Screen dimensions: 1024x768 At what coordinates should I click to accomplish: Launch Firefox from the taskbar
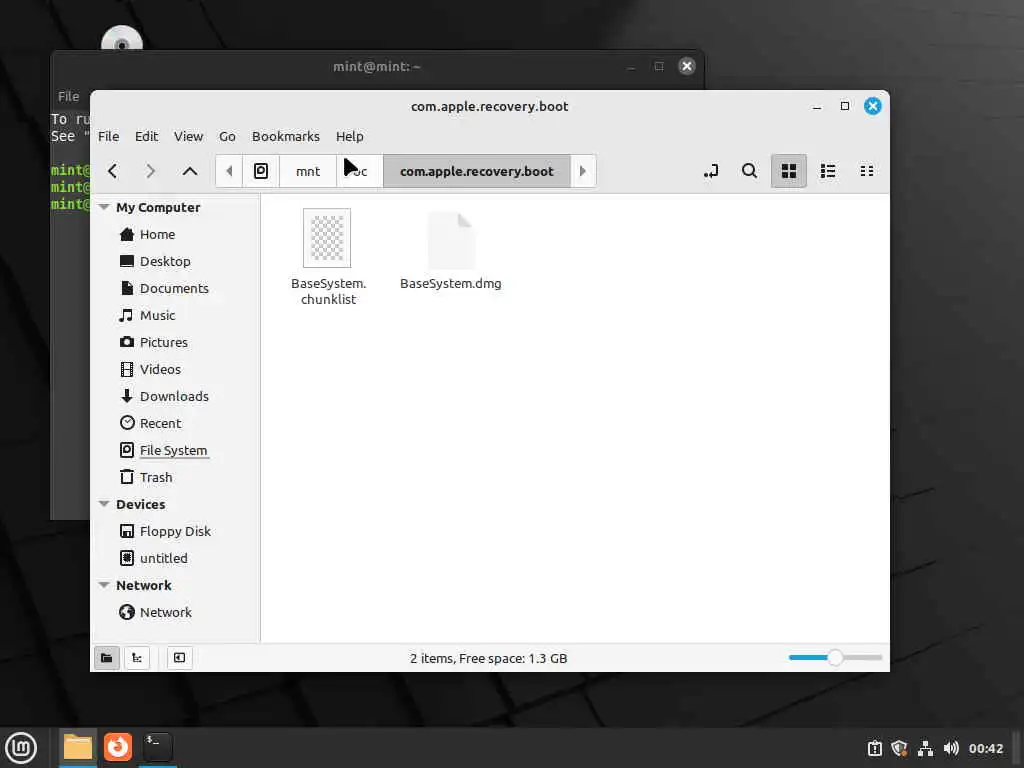[118, 747]
